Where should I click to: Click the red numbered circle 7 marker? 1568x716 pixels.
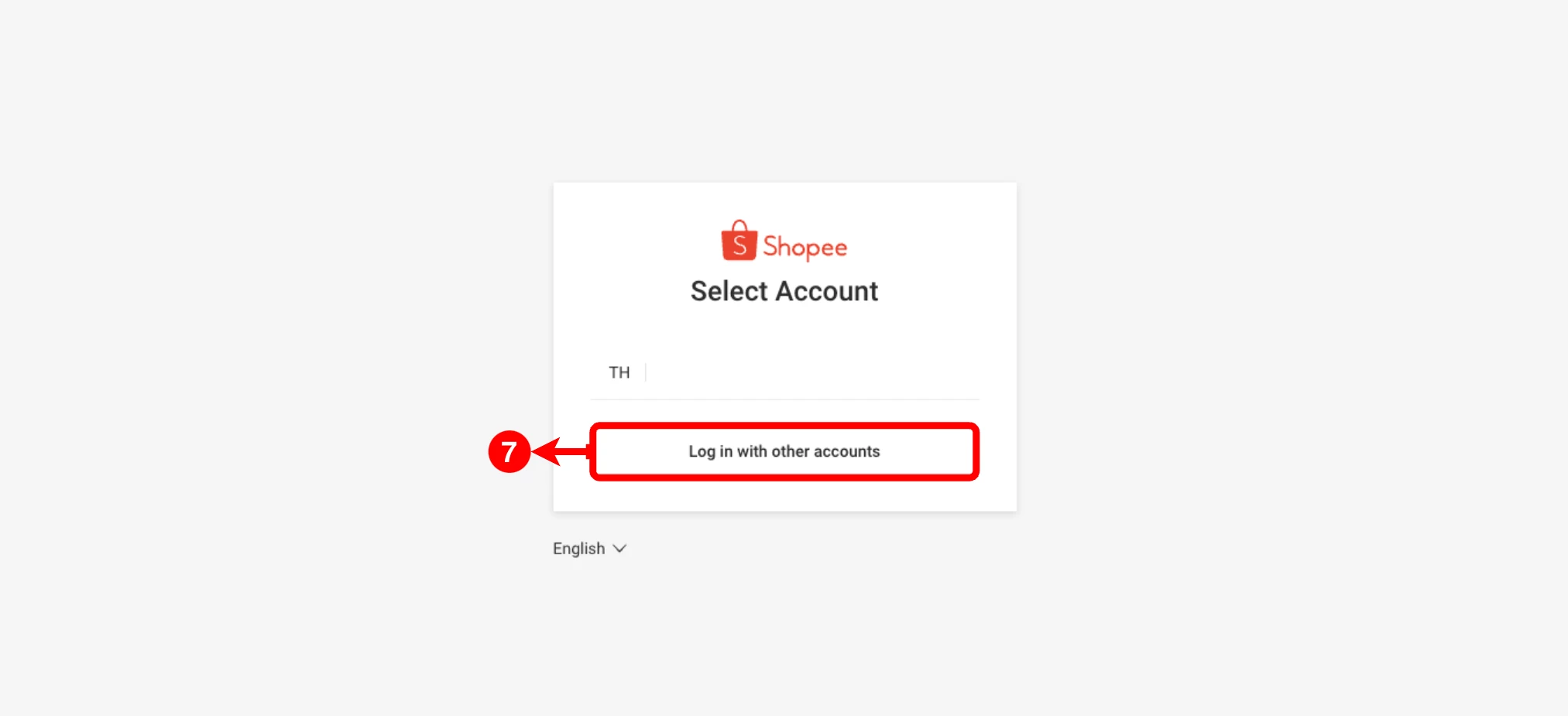click(509, 451)
